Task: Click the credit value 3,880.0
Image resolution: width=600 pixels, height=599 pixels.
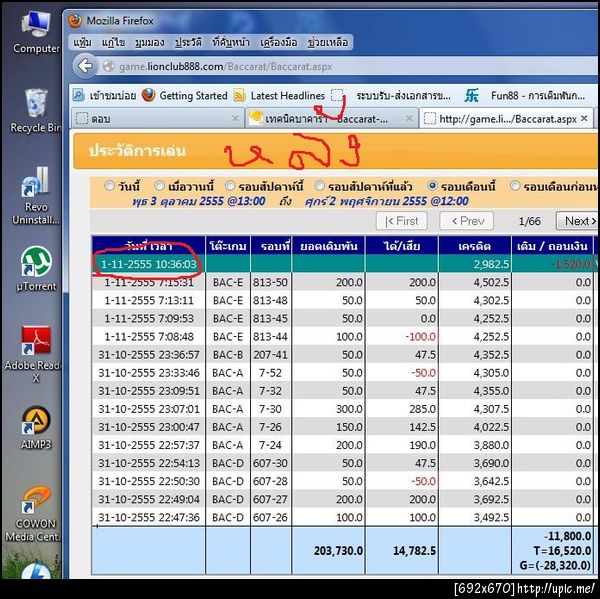Action: (x=491, y=445)
